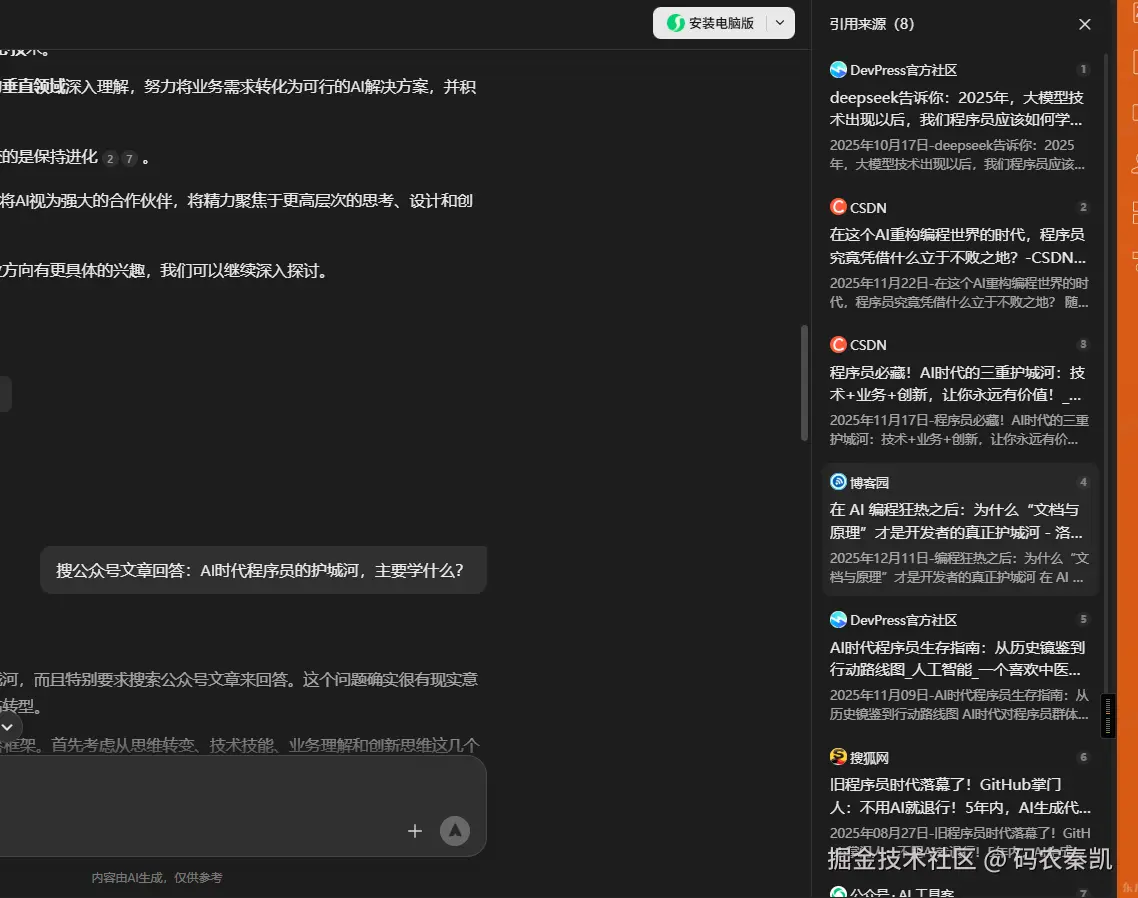The width and height of the screenshot is (1138, 898).
Task: Open the dropdown arrow beside 安装电脑版
Action: coord(779,22)
